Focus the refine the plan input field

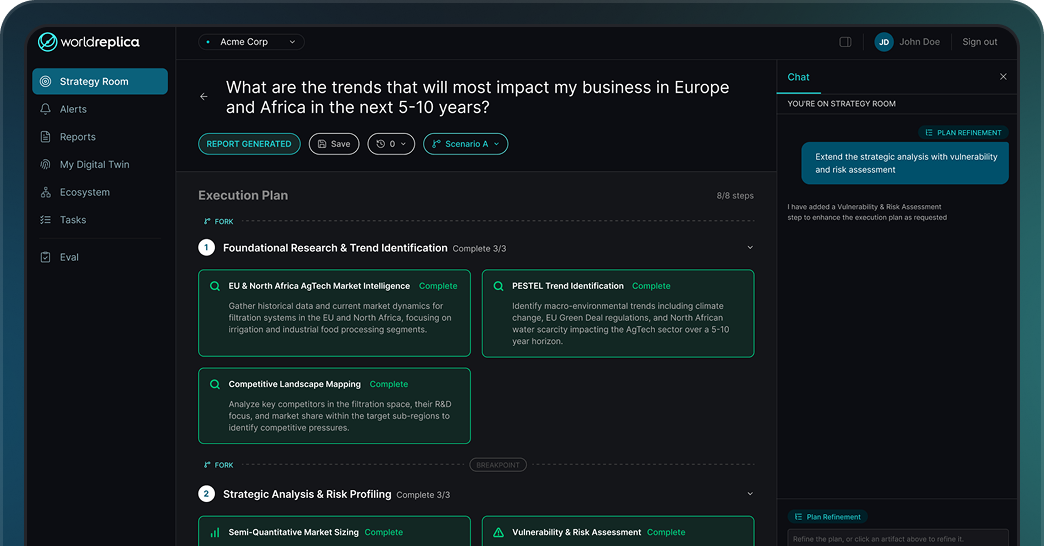pos(898,538)
